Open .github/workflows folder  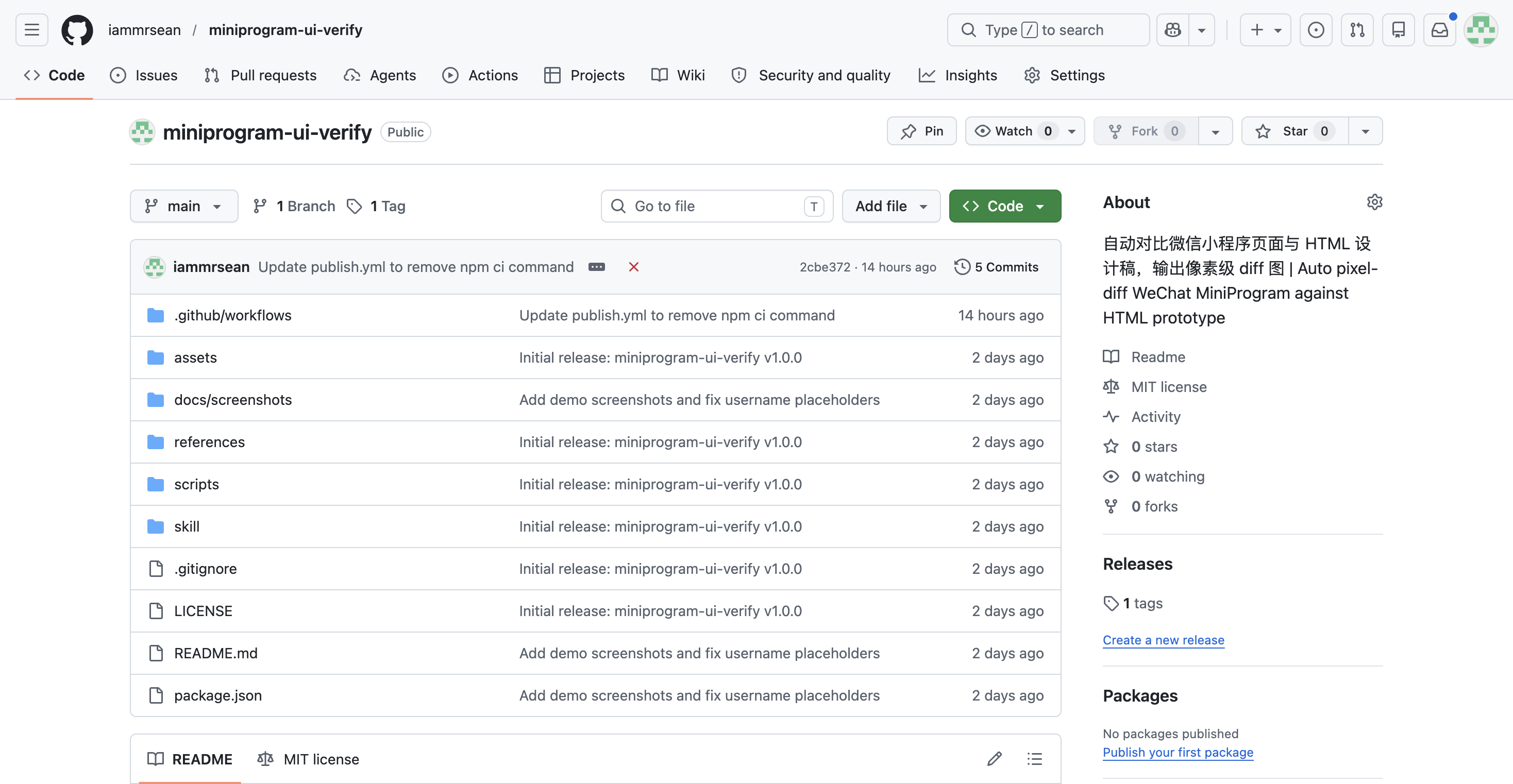(232, 315)
